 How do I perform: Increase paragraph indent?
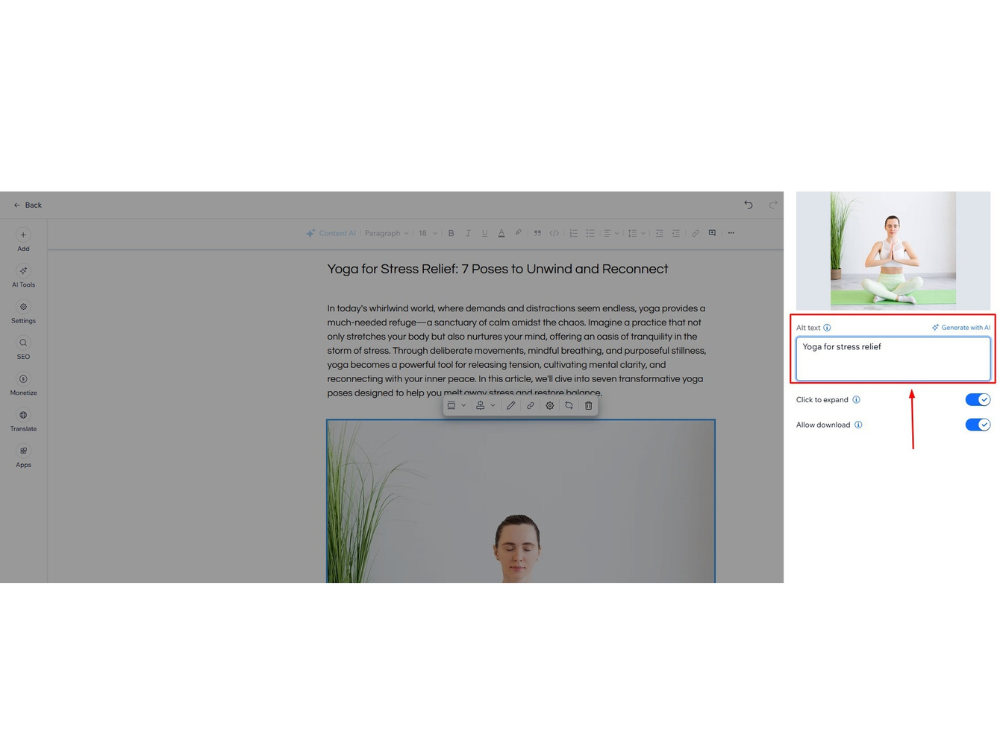click(x=676, y=233)
